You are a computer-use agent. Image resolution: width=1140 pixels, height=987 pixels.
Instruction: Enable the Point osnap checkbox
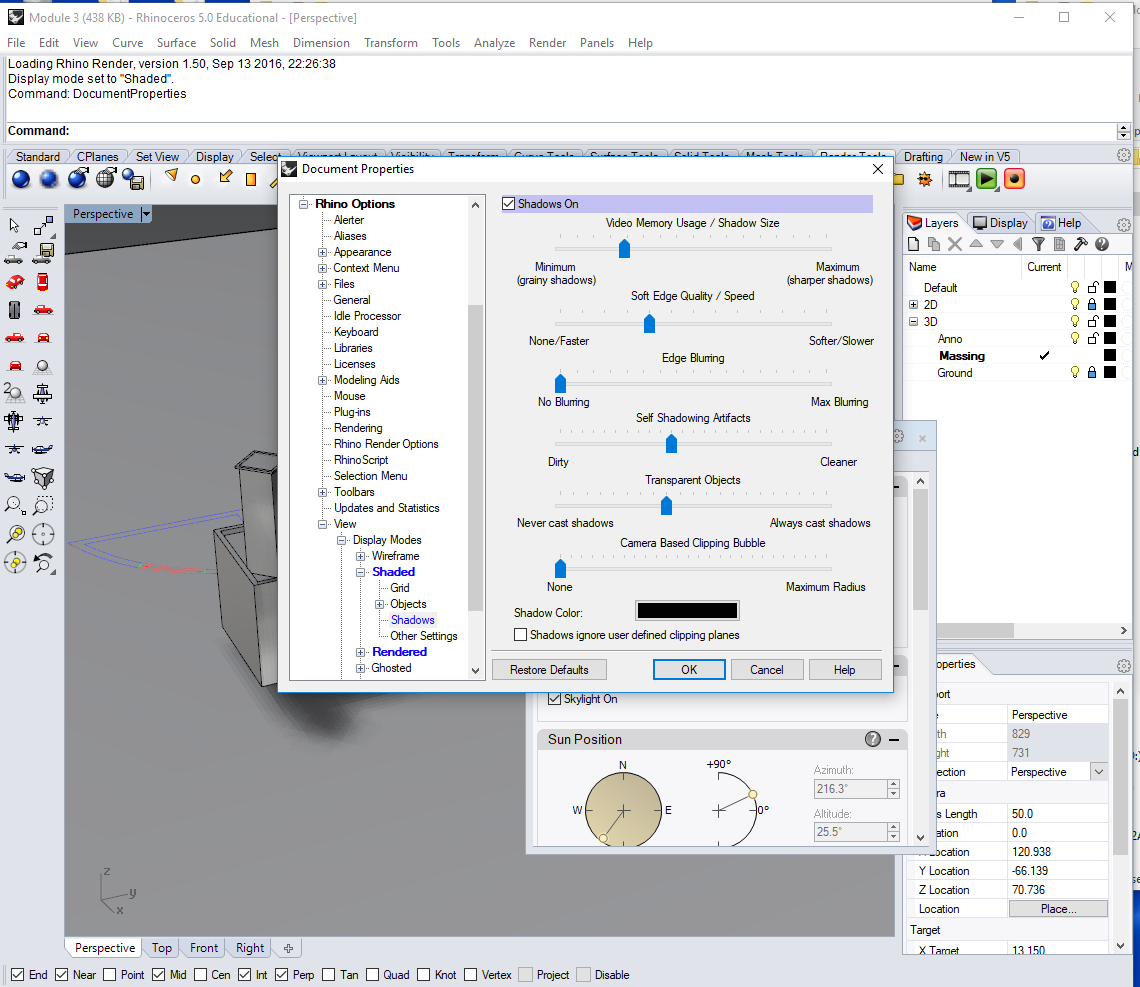[x=109, y=975]
